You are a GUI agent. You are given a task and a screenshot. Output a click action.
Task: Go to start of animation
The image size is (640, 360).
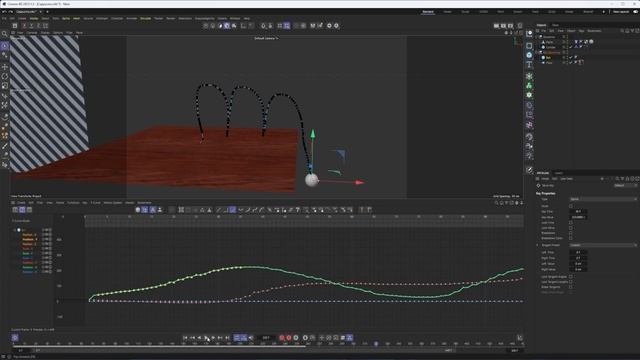tap(185, 338)
